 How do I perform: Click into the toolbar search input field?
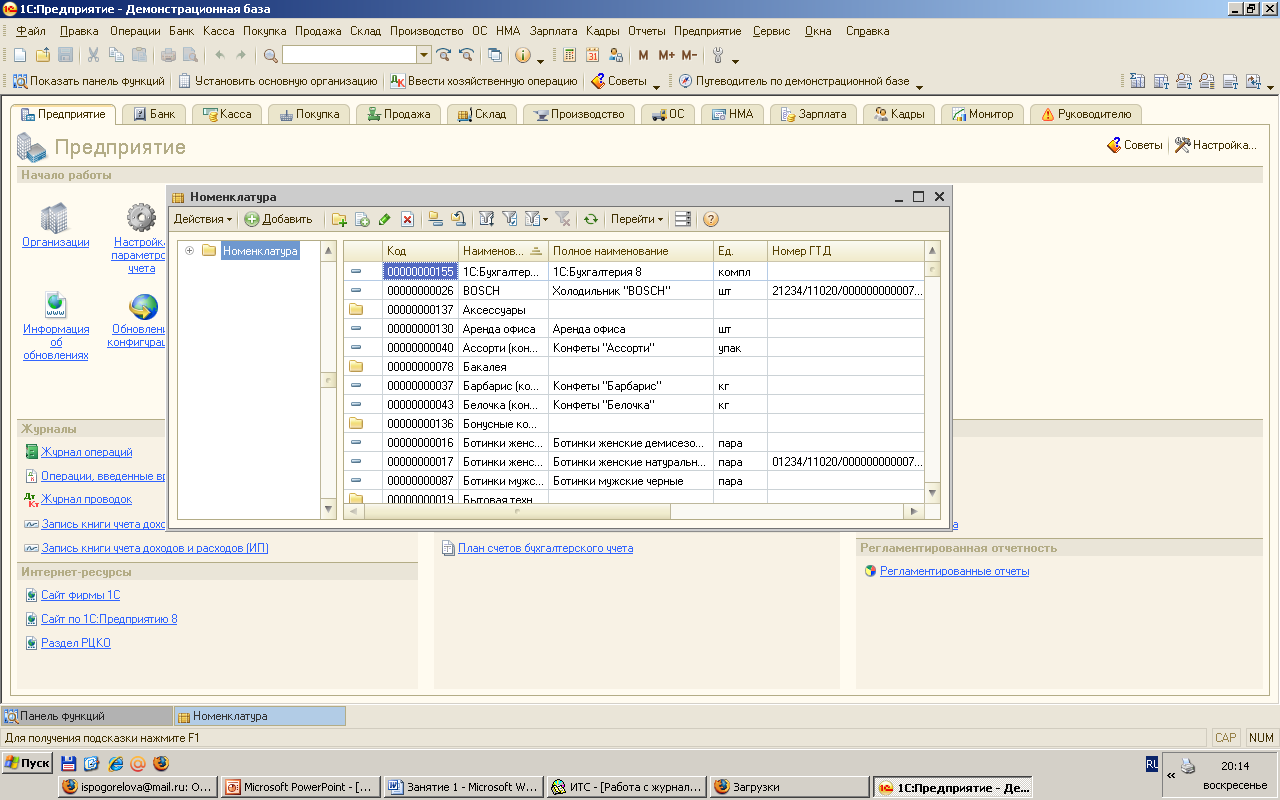point(349,55)
